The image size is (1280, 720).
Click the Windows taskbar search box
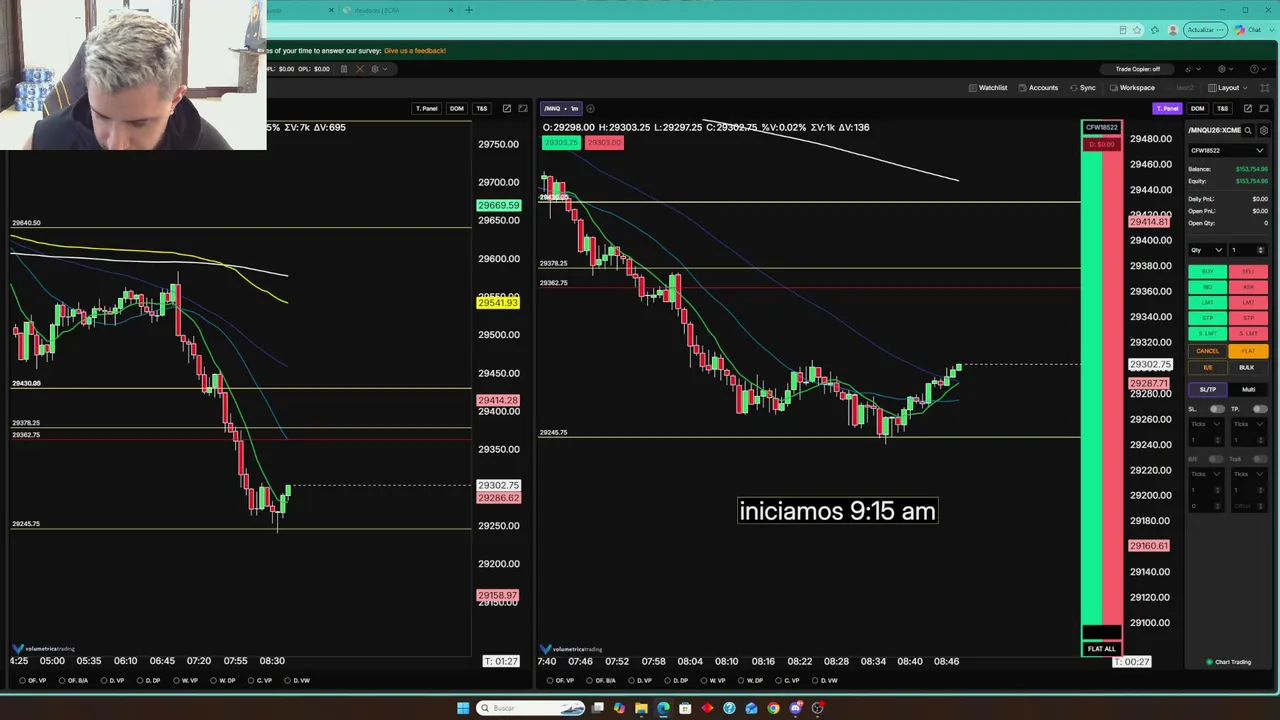click(532, 708)
